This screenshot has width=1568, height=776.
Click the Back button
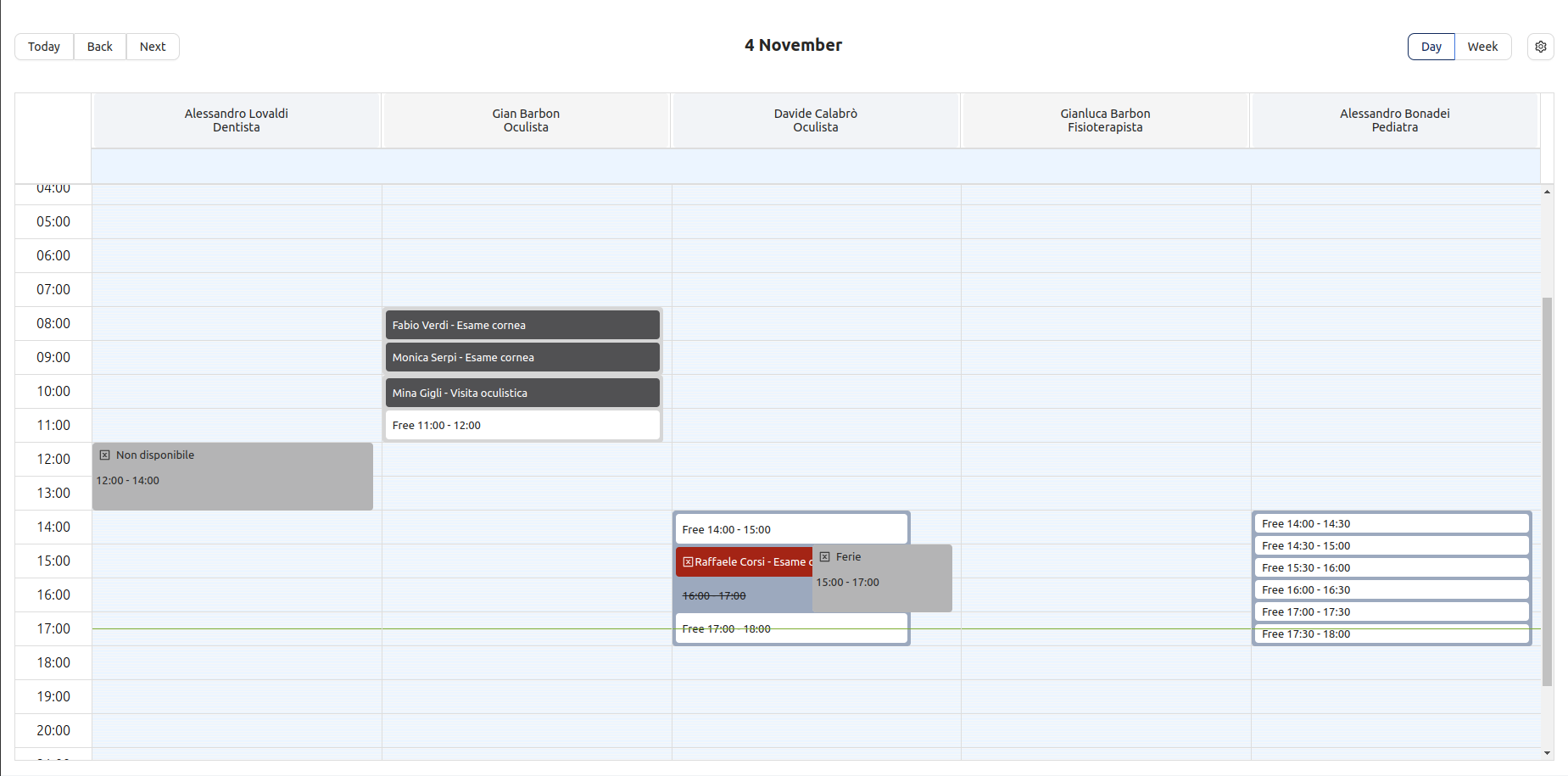(99, 47)
